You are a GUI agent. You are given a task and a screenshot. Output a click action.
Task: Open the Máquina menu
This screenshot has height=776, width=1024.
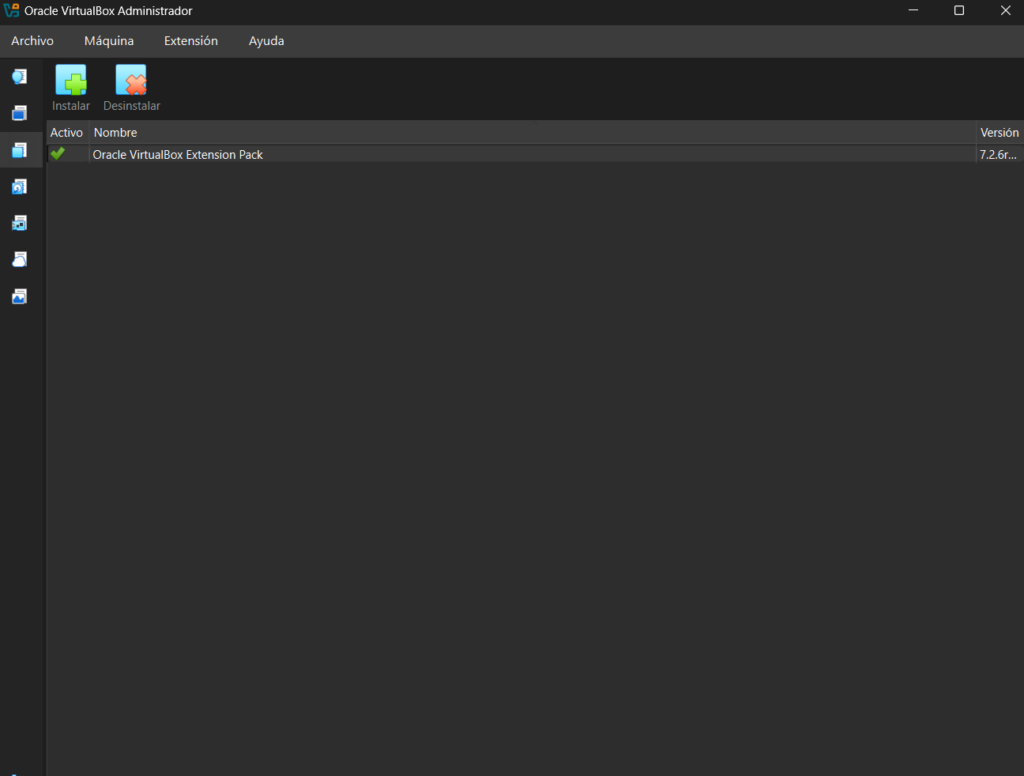click(109, 41)
